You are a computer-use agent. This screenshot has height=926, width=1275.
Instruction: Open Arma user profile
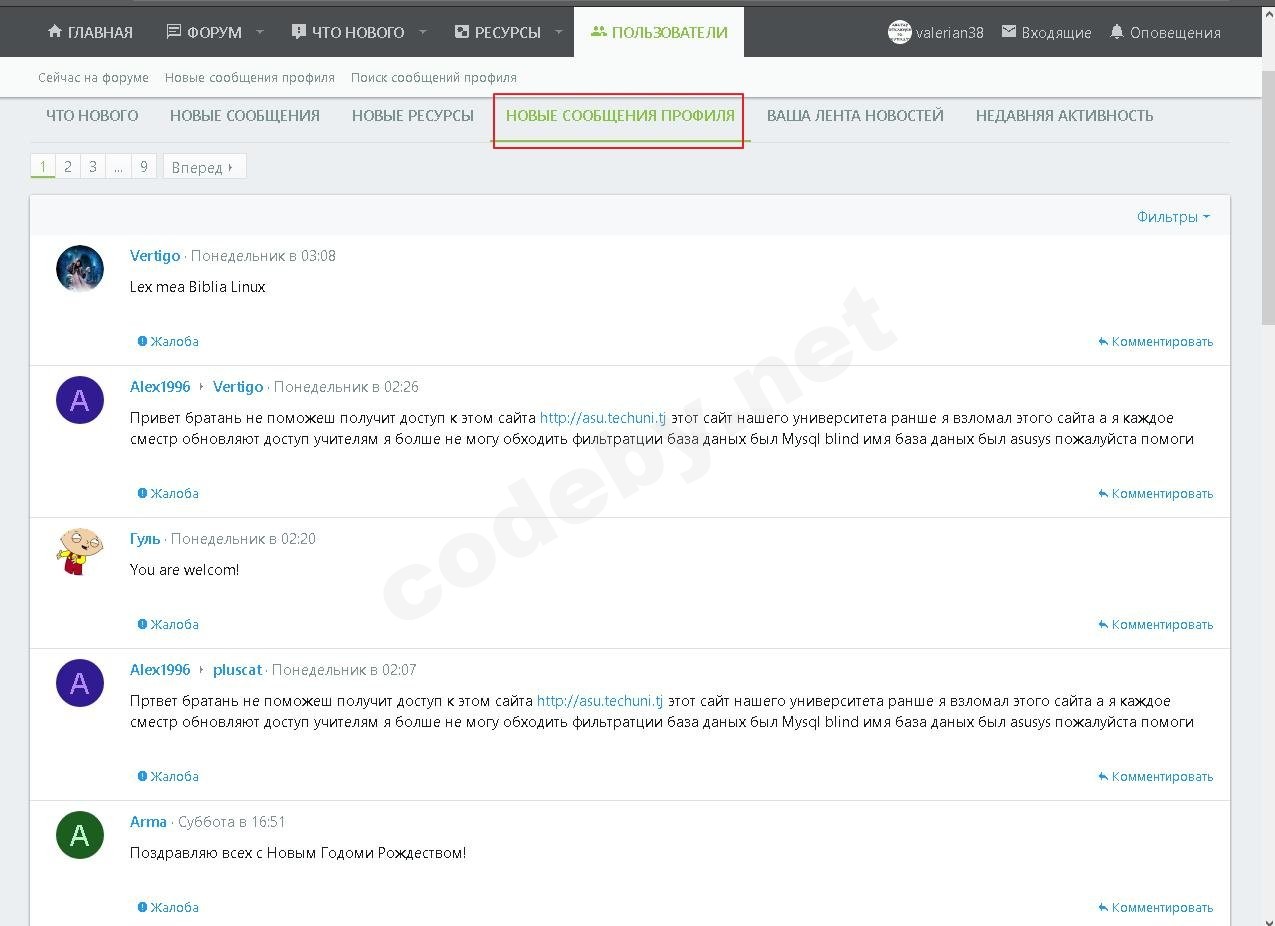tap(148, 822)
